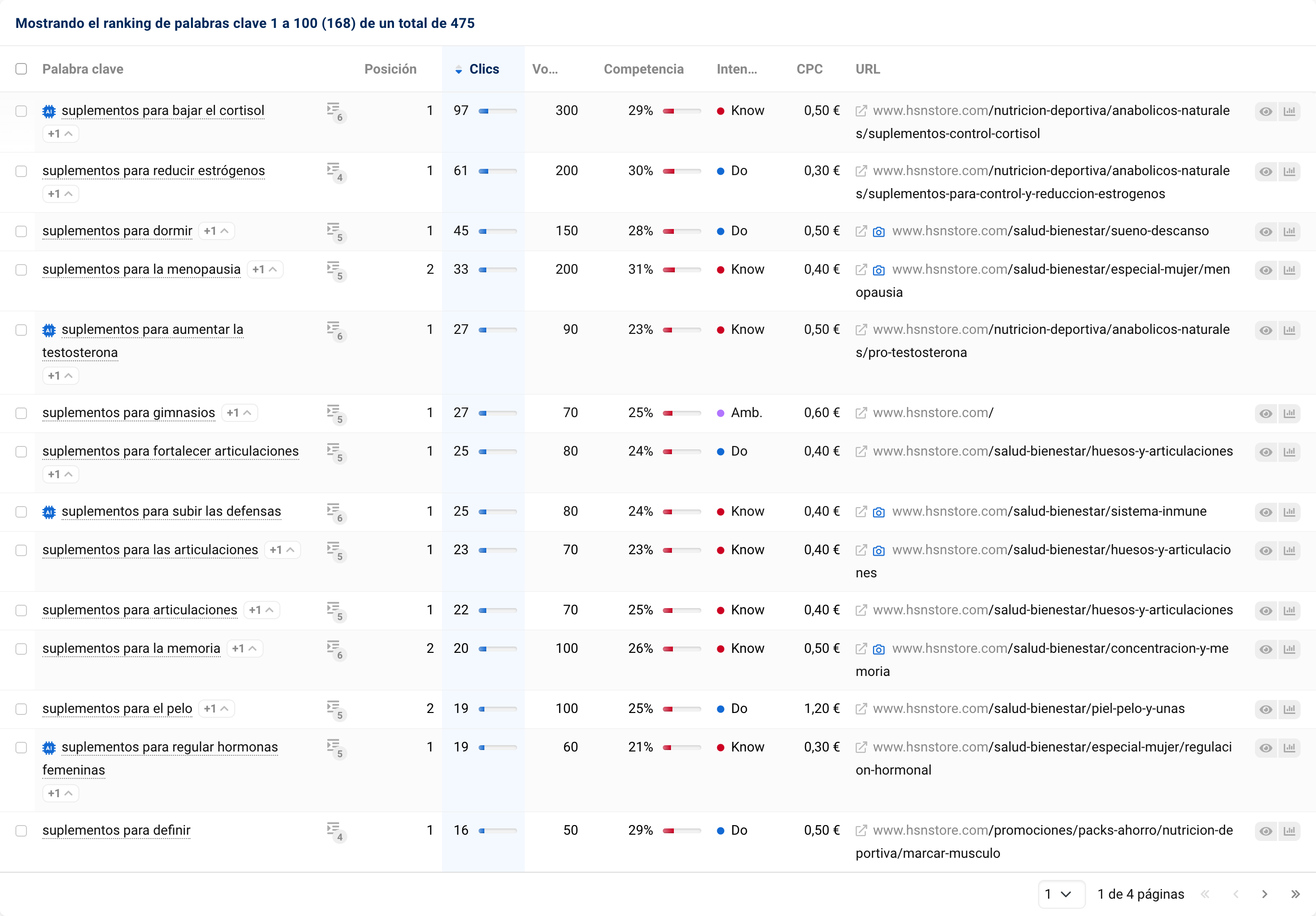Expand +1 under suplementos para fortalecer articulaciones
The image size is (1316, 916).
click(x=60, y=475)
